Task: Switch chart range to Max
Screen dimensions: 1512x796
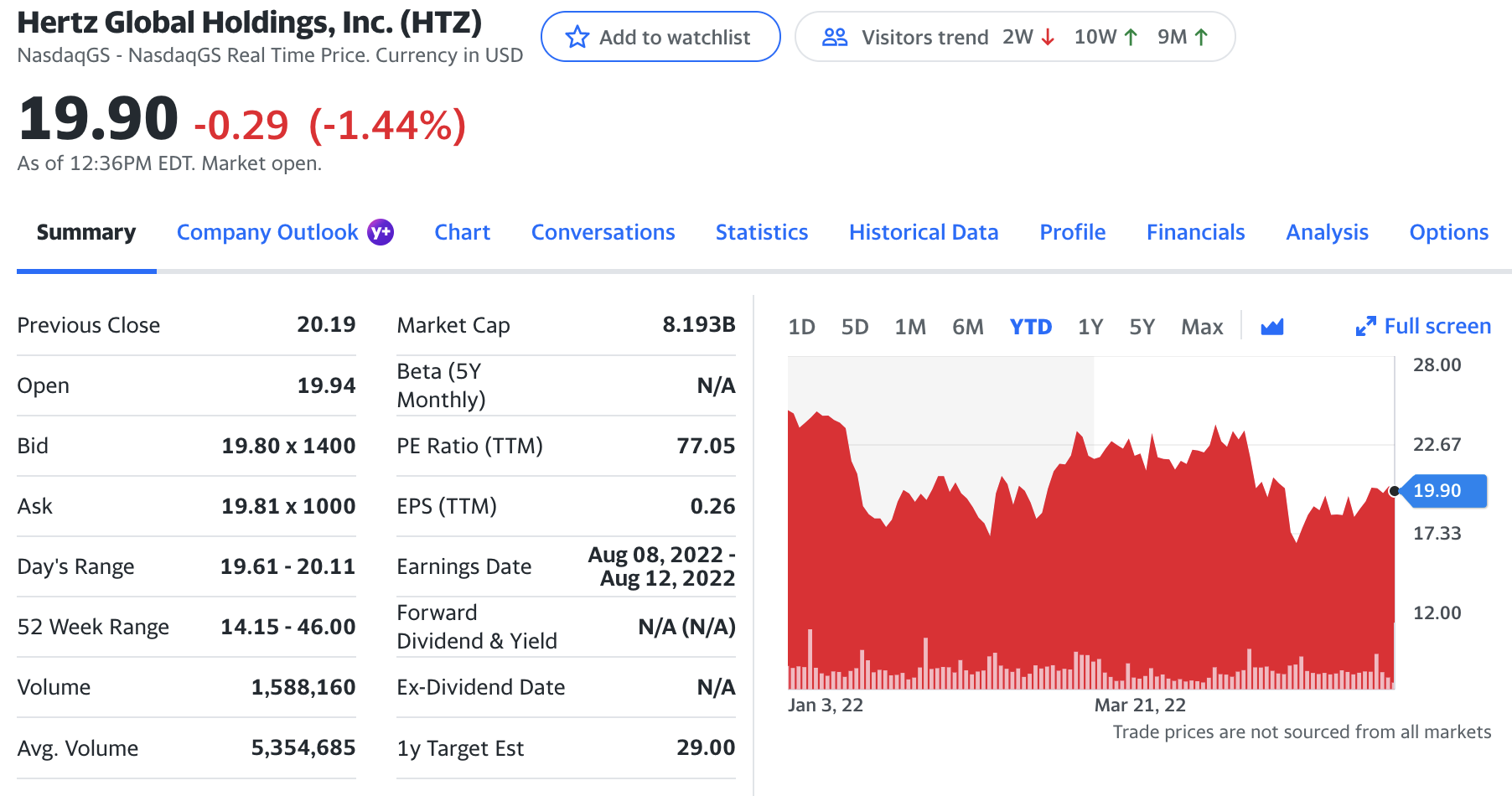Action: (1202, 327)
